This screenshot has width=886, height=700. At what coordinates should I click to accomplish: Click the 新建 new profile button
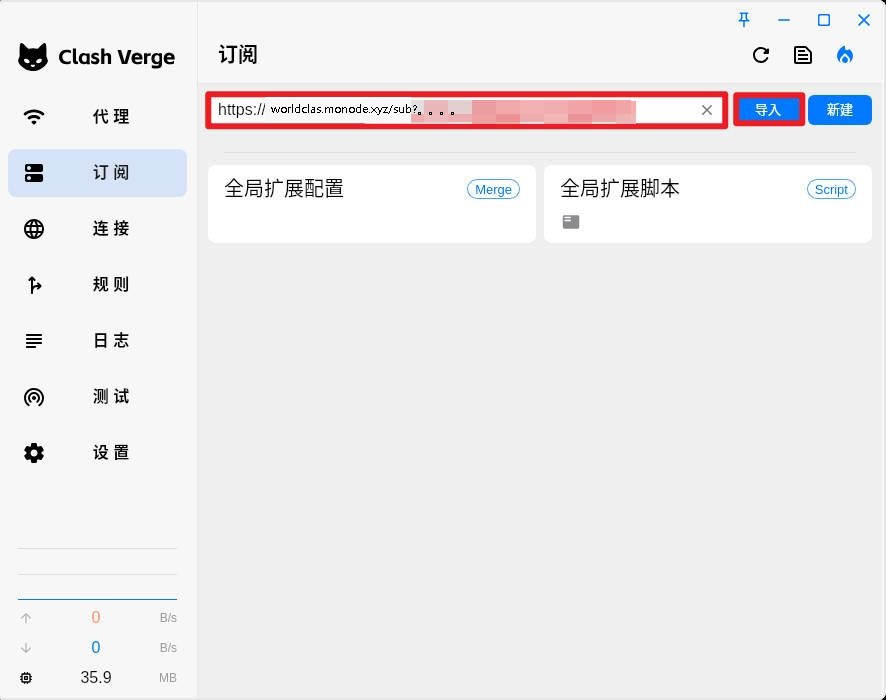coord(840,110)
